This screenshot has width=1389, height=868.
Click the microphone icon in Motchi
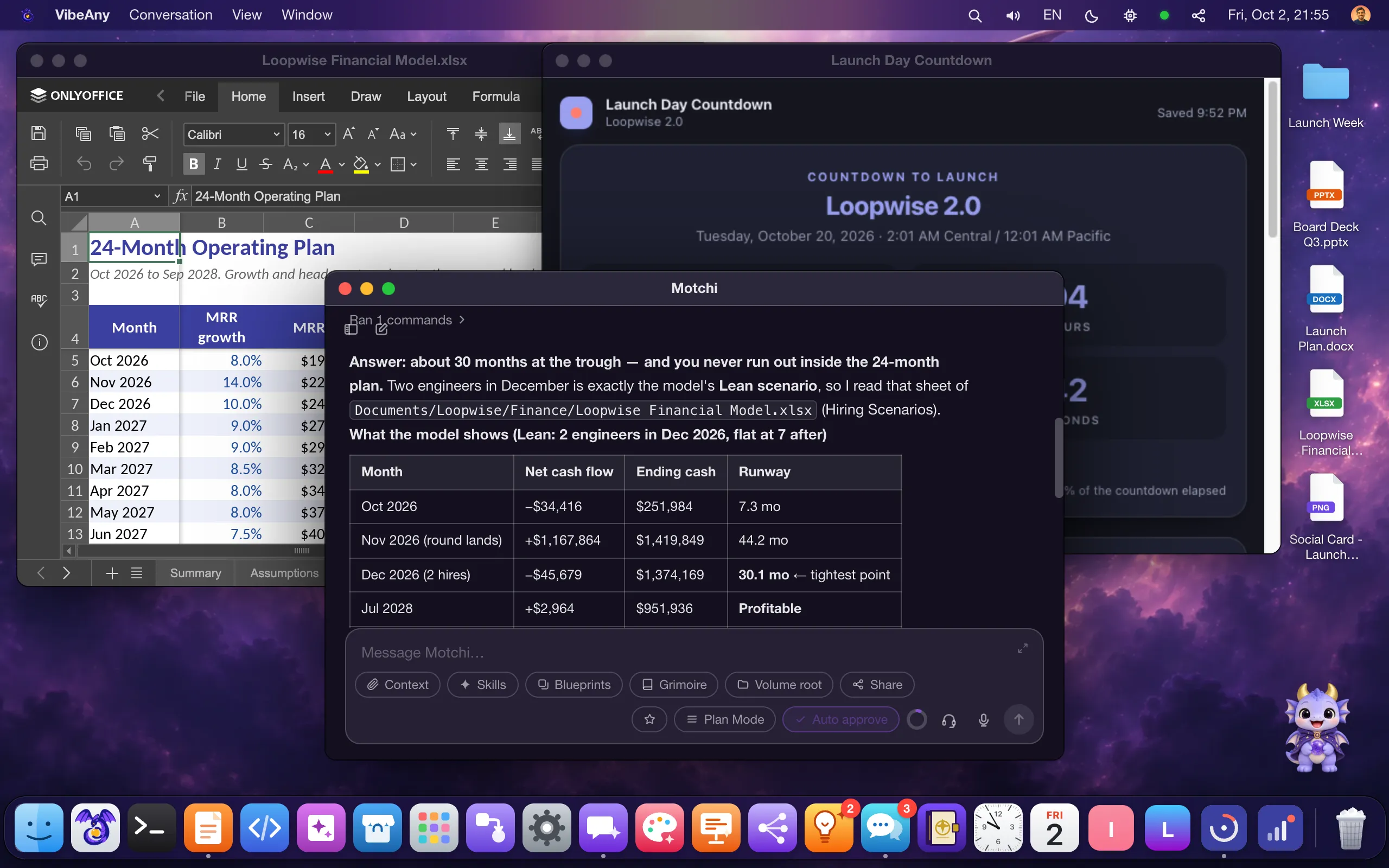point(983,720)
